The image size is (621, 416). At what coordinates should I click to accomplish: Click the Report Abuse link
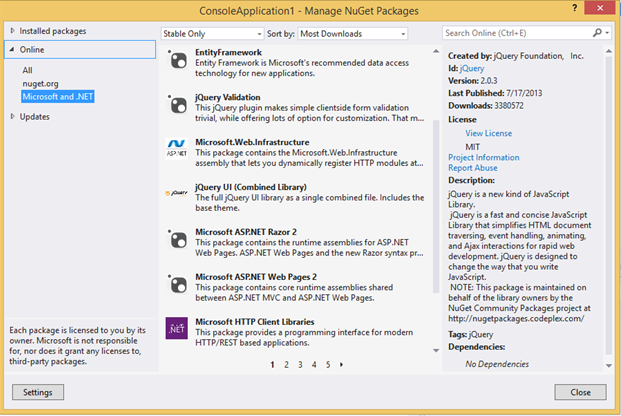tap(472, 168)
